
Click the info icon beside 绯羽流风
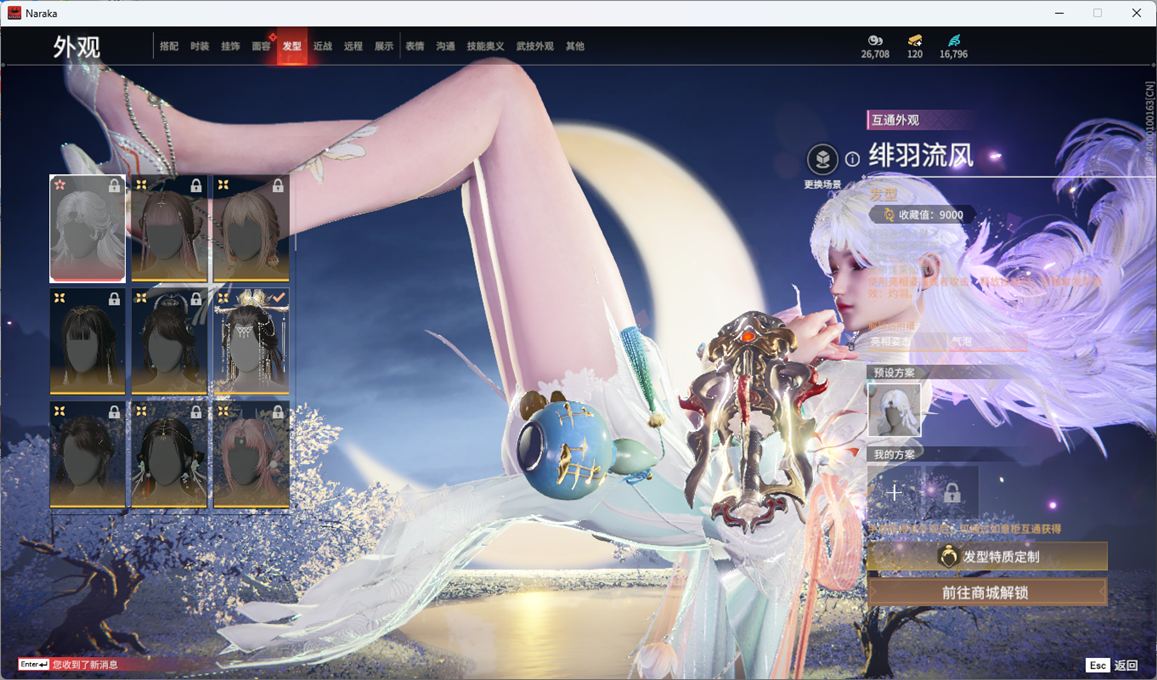(852, 159)
